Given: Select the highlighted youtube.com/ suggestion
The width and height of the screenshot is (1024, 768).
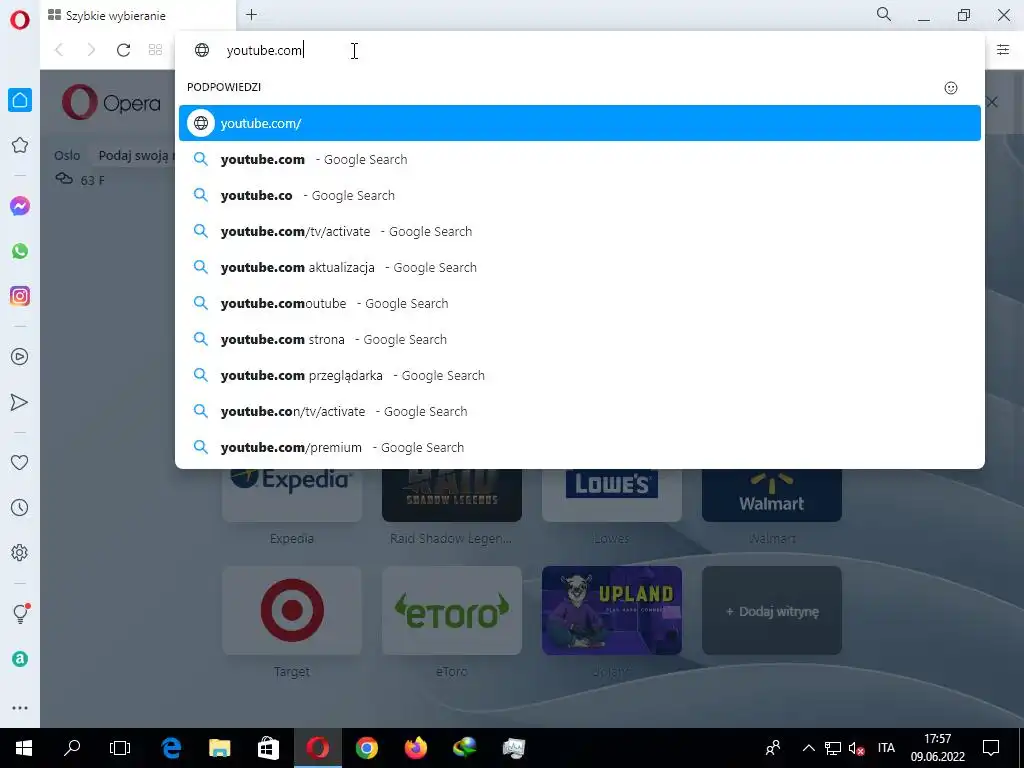Looking at the screenshot, I should coord(580,123).
